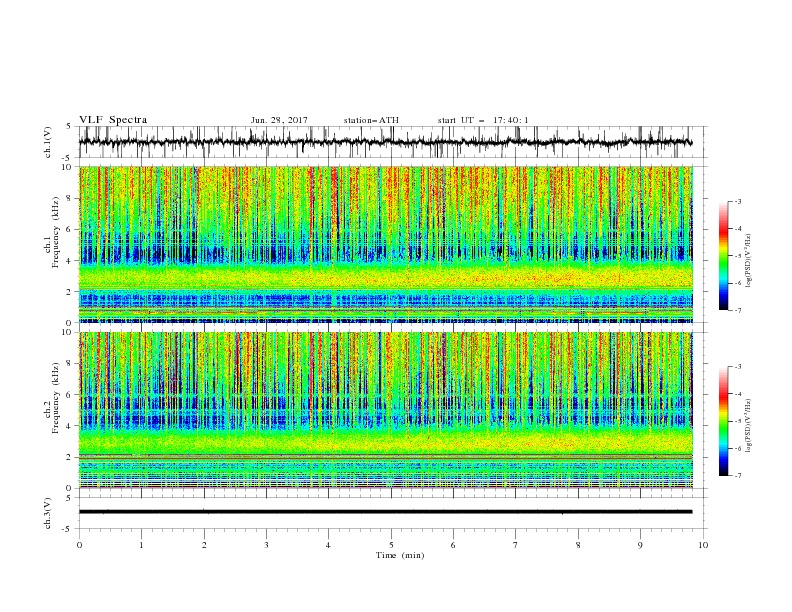Click the "8" kHz tick on ch.1 frequency axis

click(x=70, y=198)
